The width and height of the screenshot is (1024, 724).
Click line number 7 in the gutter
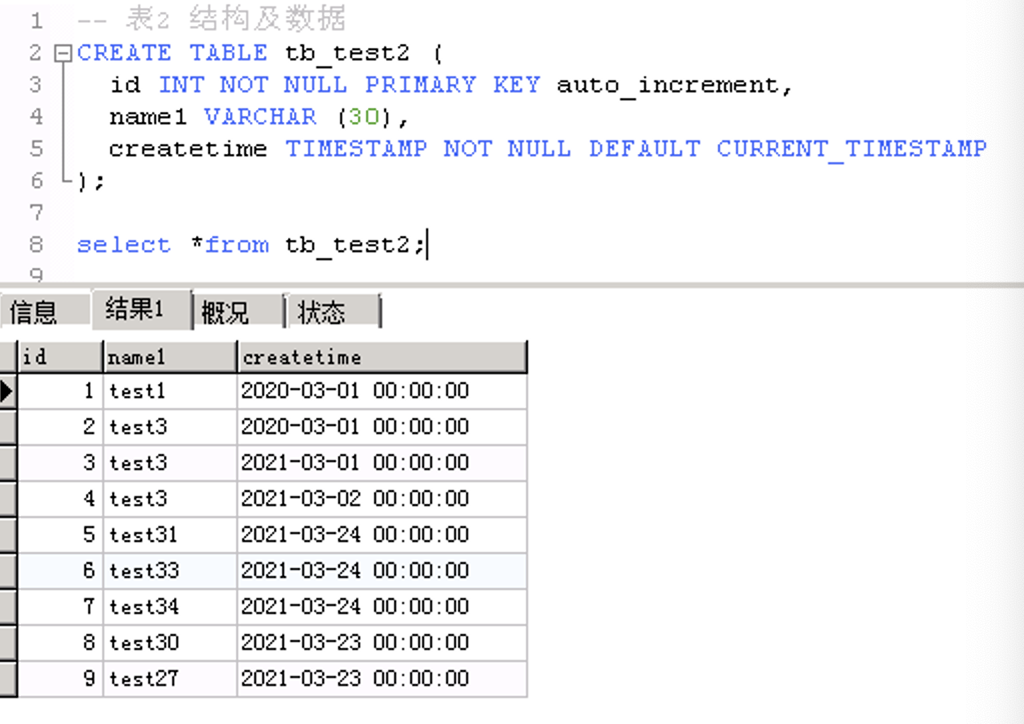point(37,212)
